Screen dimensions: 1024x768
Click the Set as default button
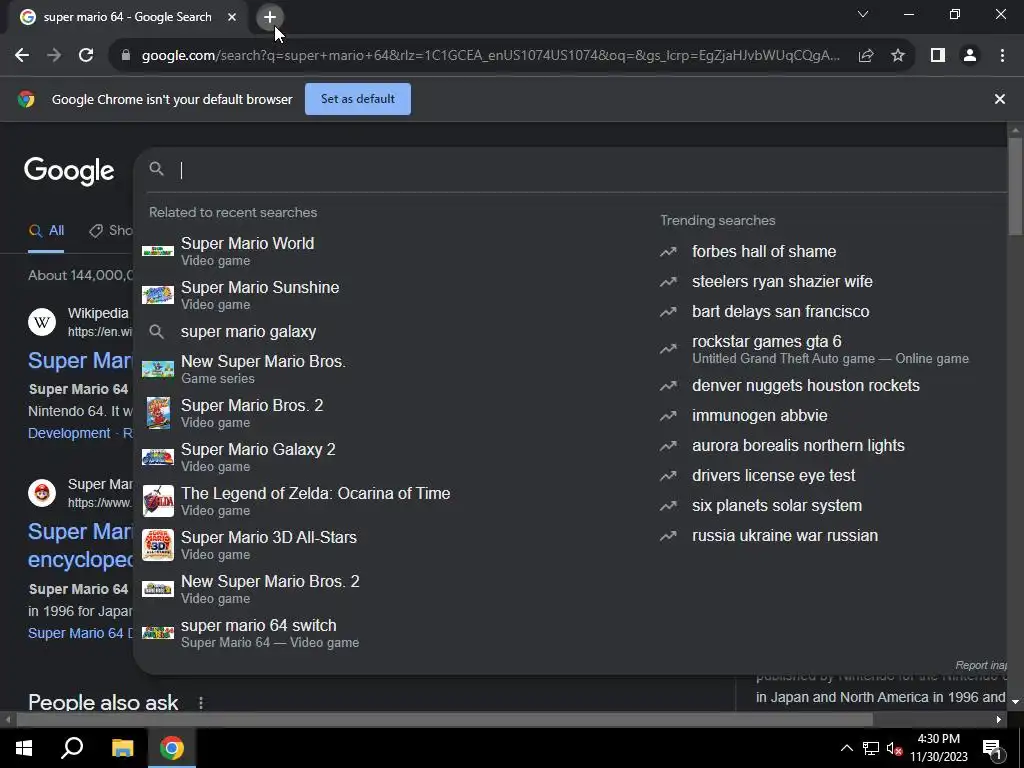pyautogui.click(x=358, y=99)
